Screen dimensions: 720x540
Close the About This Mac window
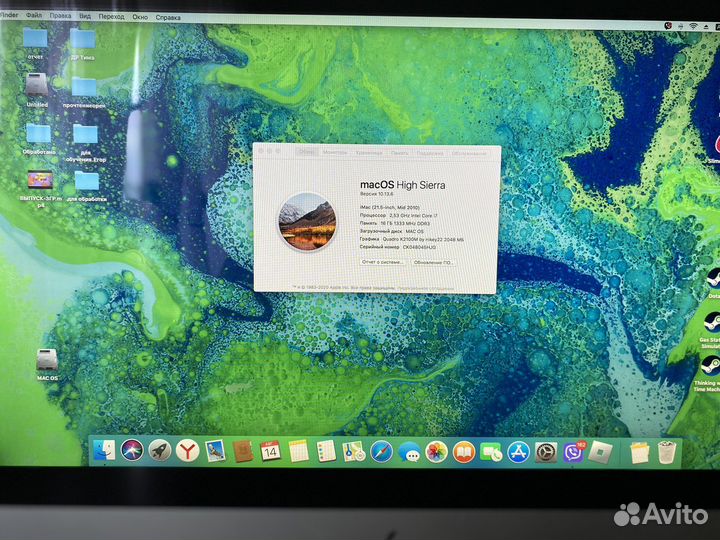coord(261,150)
